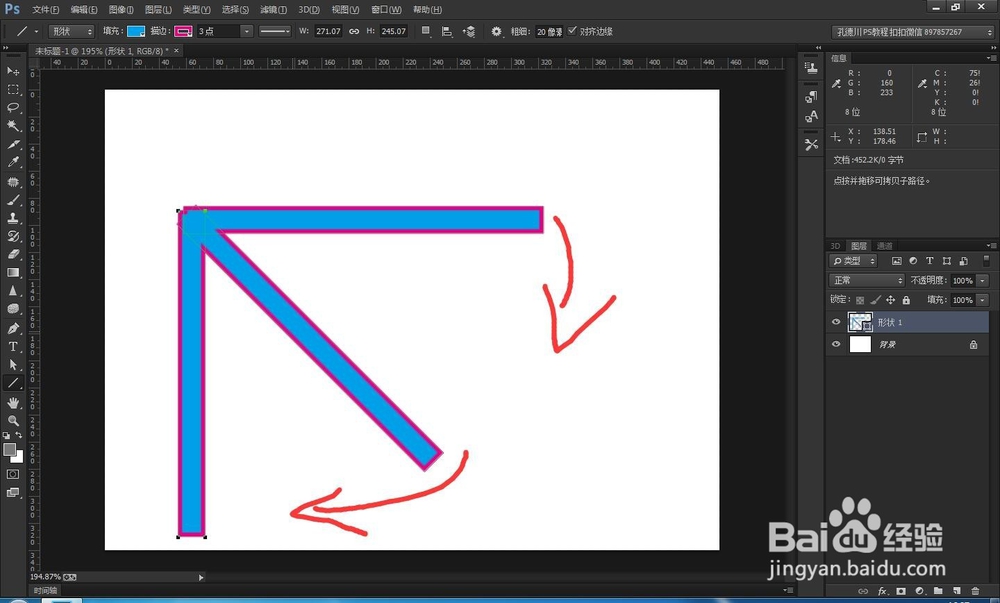Image resolution: width=1000 pixels, height=603 pixels.
Task: Select the Pen tool
Action: [13, 328]
